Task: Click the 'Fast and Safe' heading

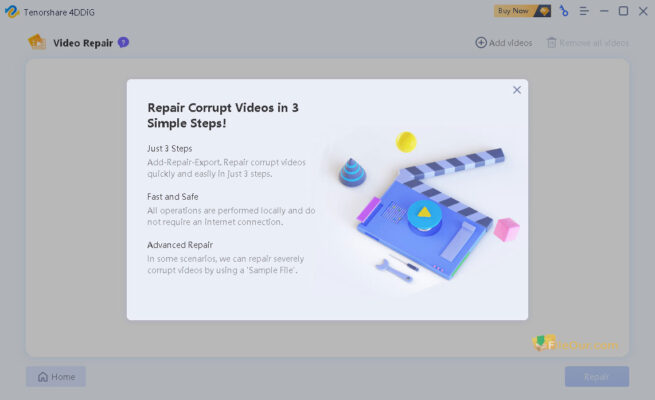Action: tap(173, 196)
